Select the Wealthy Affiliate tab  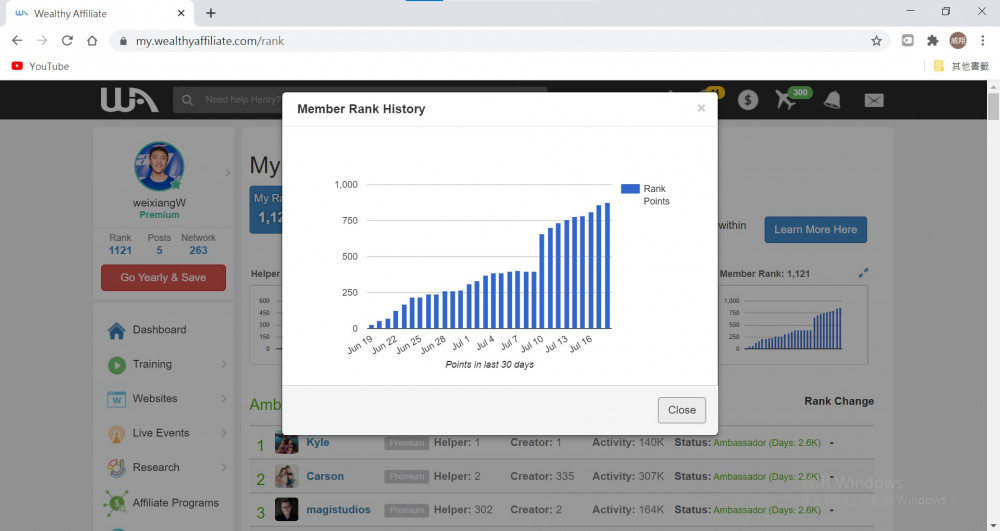point(100,13)
